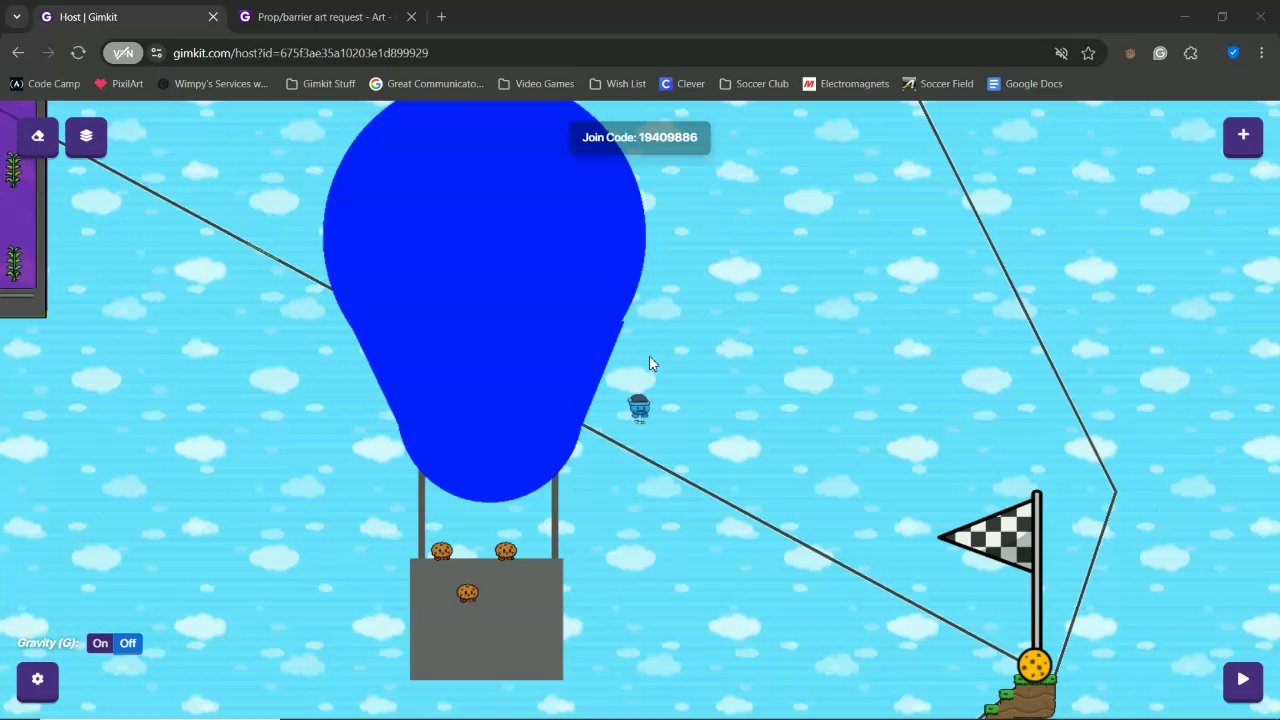Open the Chrome three-dot menu

coord(1261,53)
